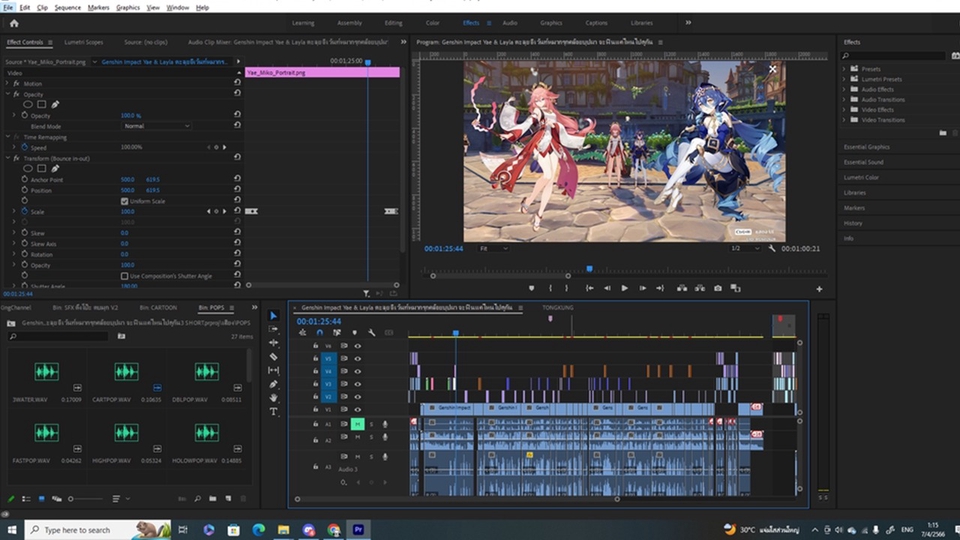The height and width of the screenshot is (540, 960).
Task: Hide video track V3 with eye icon
Action: click(357, 383)
